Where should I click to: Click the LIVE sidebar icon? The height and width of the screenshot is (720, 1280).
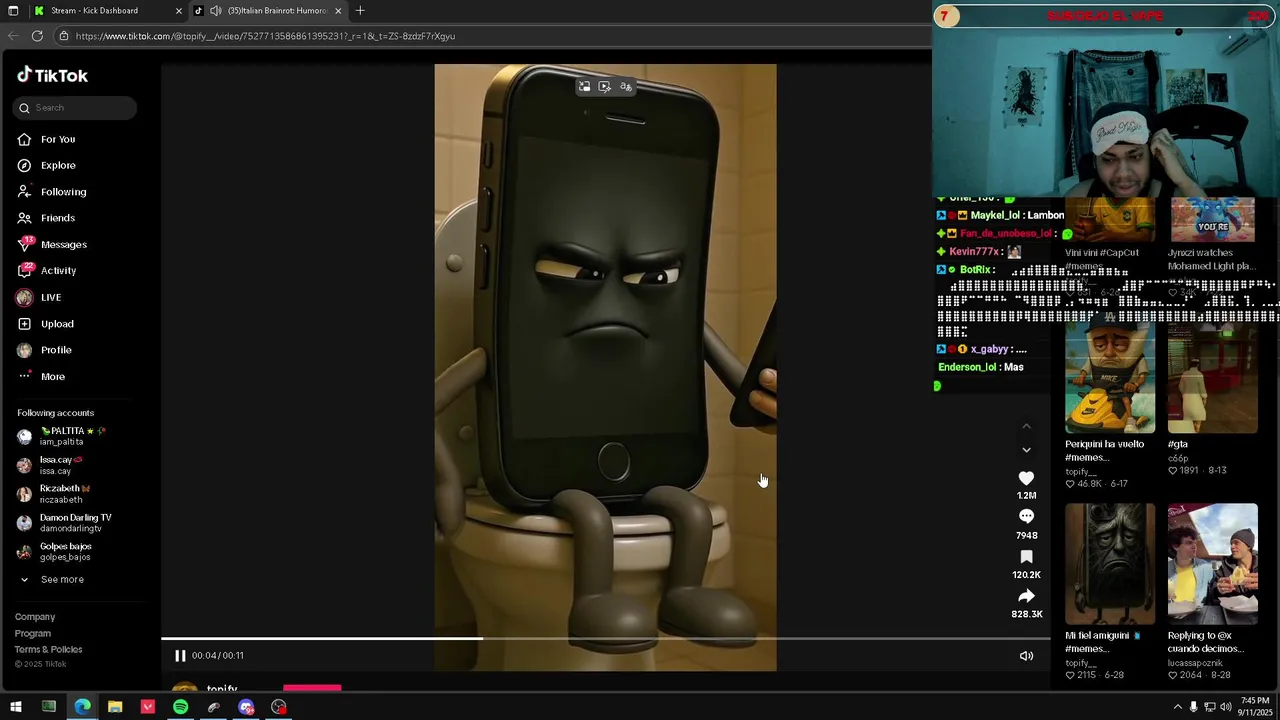tap(24, 297)
